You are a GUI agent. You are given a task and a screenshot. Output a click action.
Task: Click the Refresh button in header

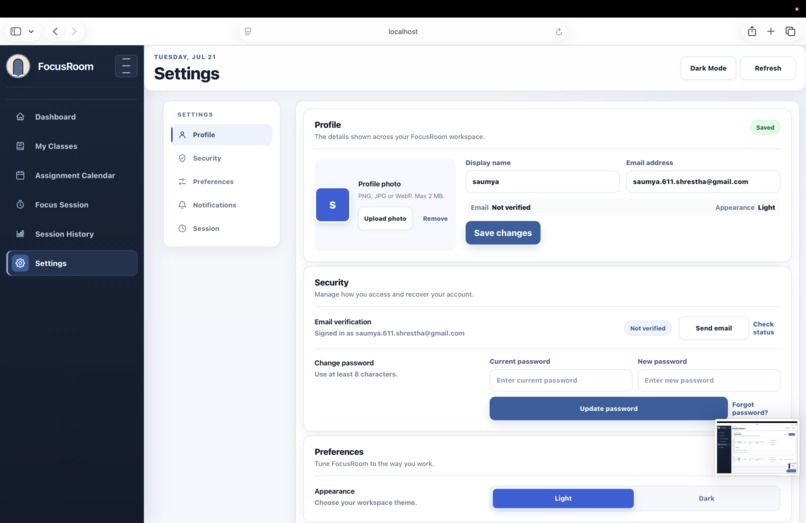click(x=767, y=68)
